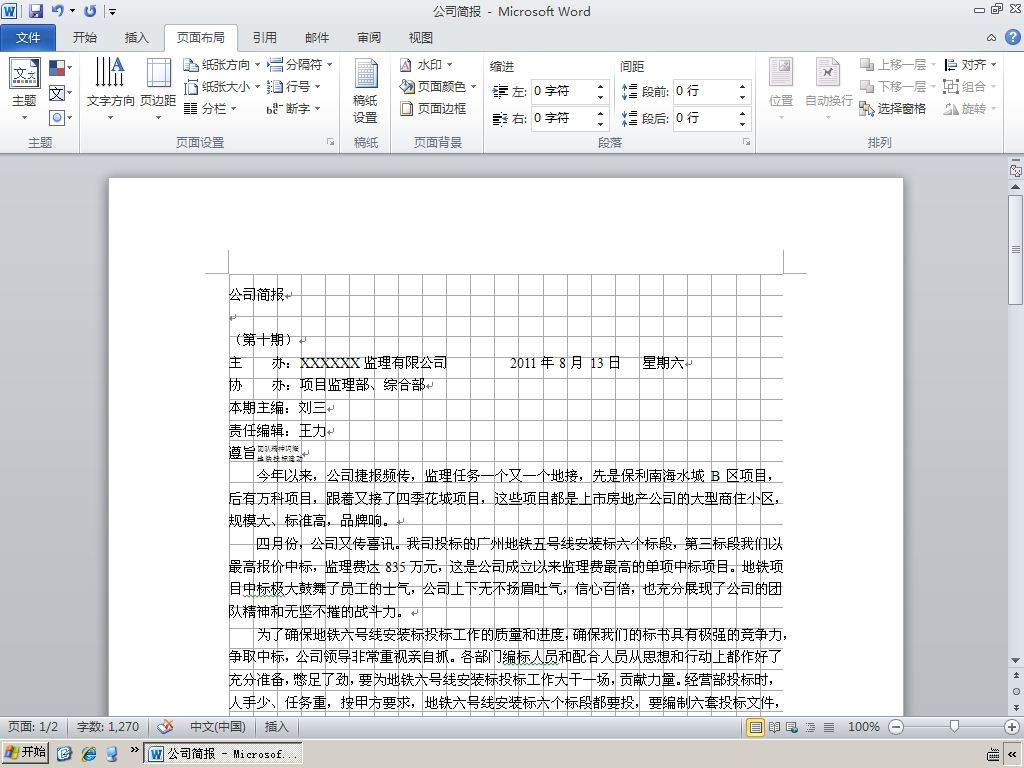Open the Selection Pane (选择窗格)

893,108
